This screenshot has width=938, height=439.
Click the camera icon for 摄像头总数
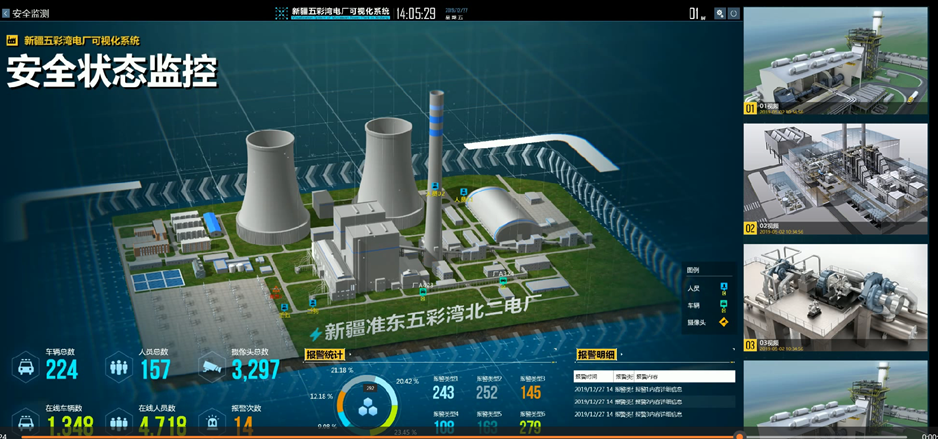point(212,366)
